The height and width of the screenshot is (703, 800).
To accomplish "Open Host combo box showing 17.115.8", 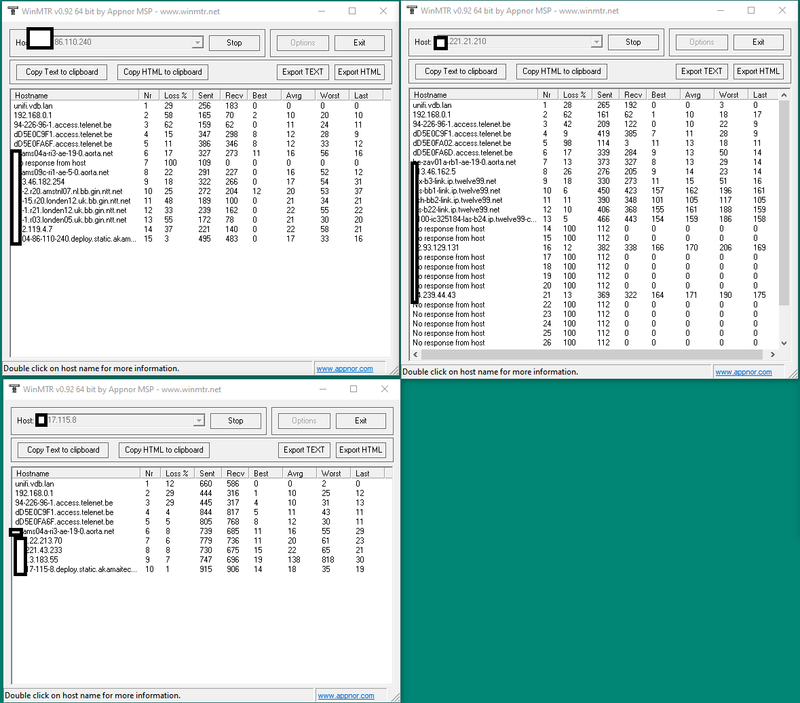I will coord(198,421).
